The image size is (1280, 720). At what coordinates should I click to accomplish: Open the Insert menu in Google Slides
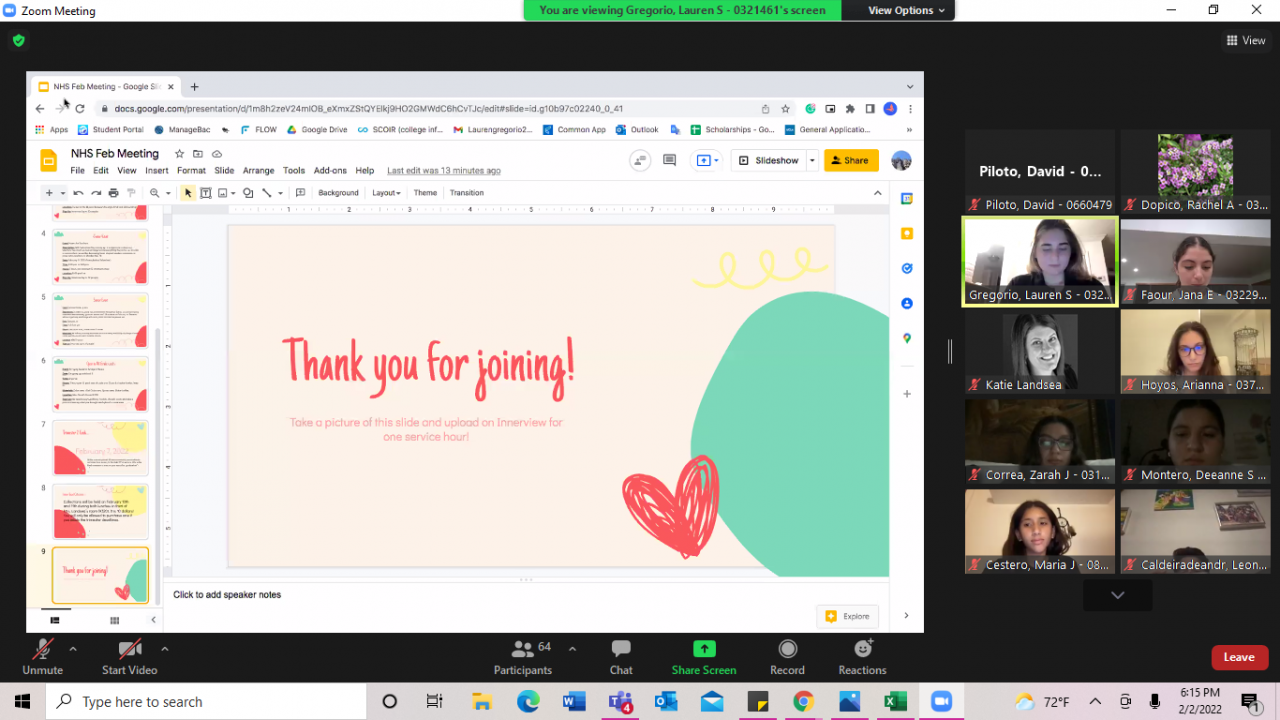(x=156, y=171)
